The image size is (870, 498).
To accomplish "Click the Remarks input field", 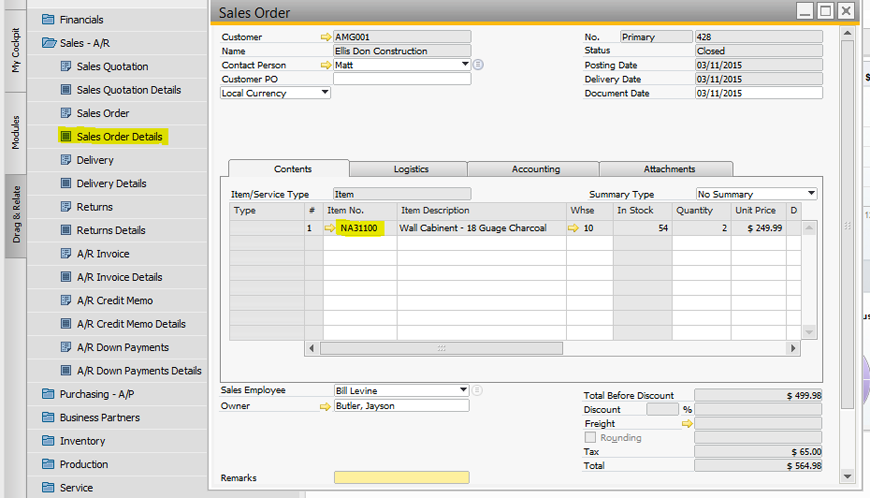I will pos(402,477).
